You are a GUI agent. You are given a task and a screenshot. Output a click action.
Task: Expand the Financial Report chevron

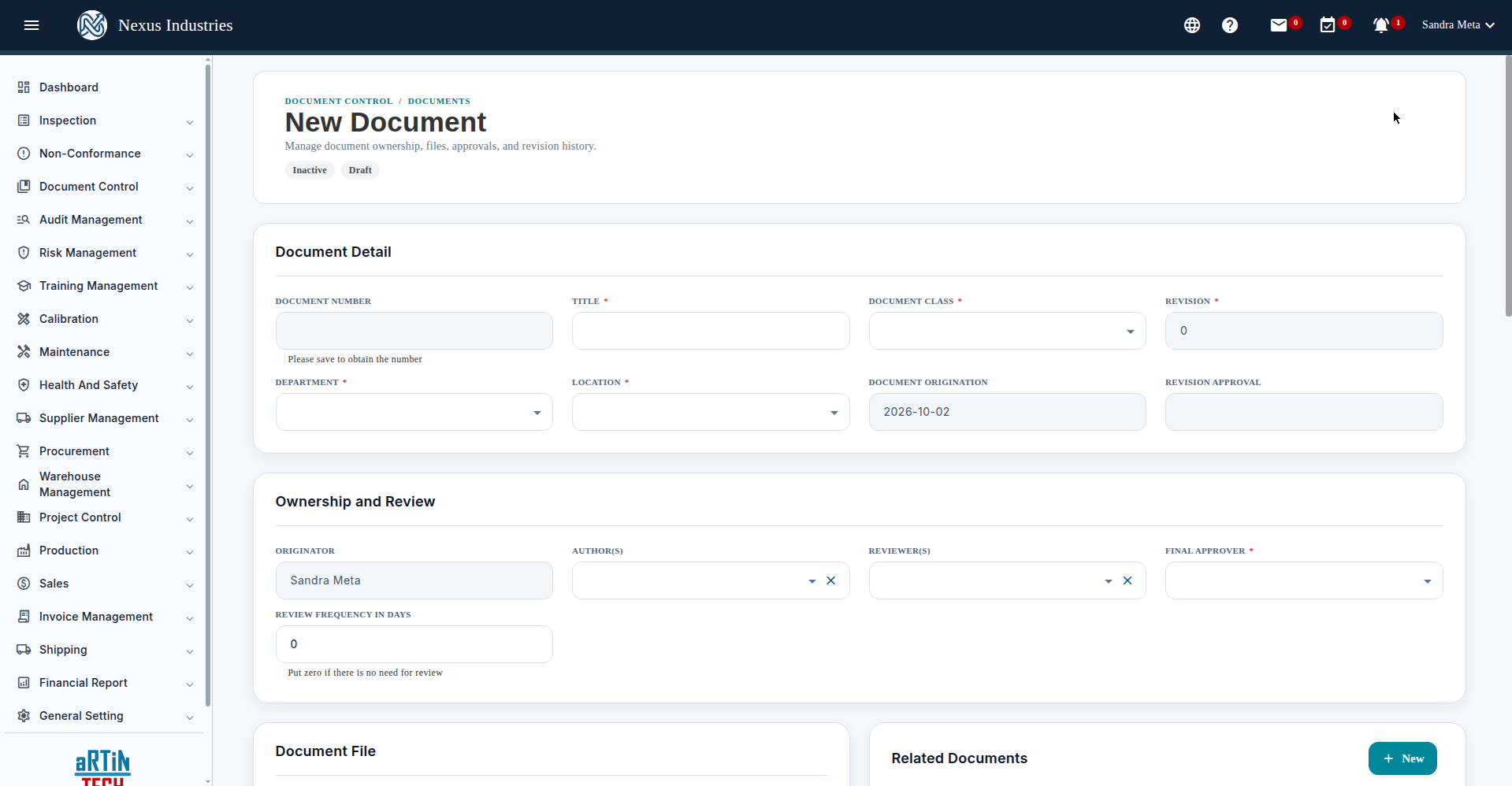(190, 684)
